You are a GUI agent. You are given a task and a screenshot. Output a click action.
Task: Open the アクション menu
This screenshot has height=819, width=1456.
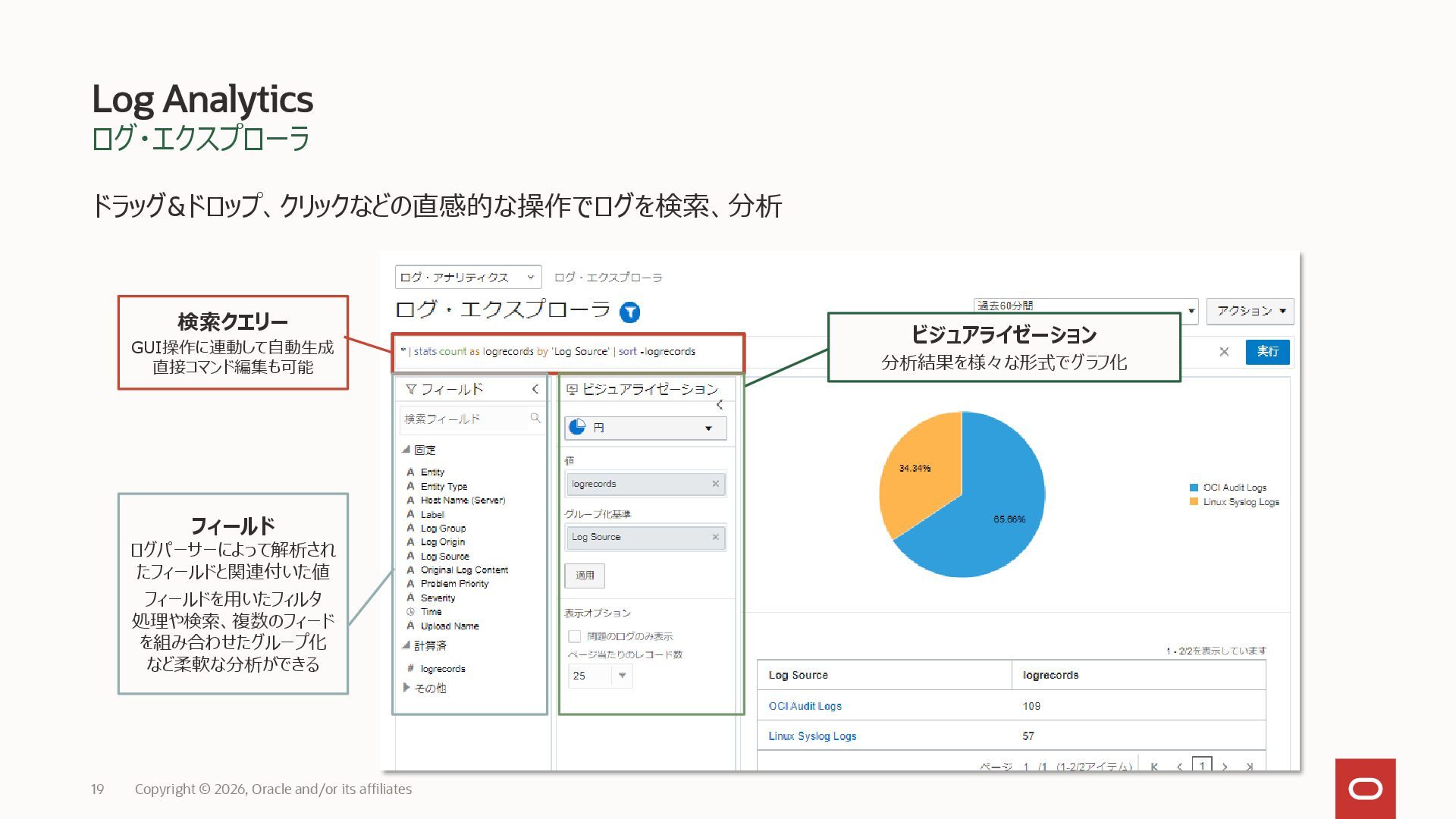pyautogui.click(x=1250, y=311)
